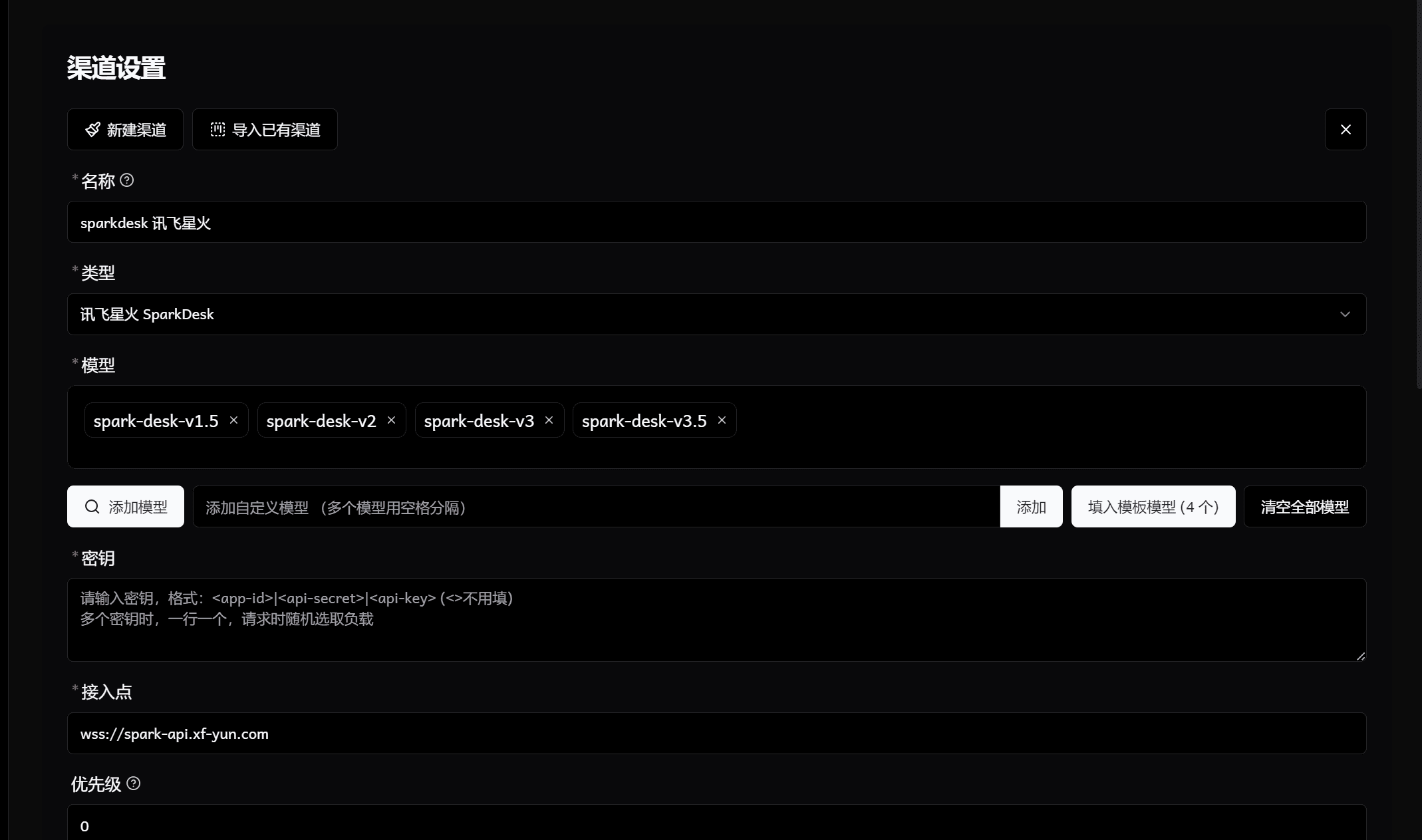The image size is (1422, 840).
Task: Open the 讯飞星火 SparkDesk type selector
Action: point(716,315)
